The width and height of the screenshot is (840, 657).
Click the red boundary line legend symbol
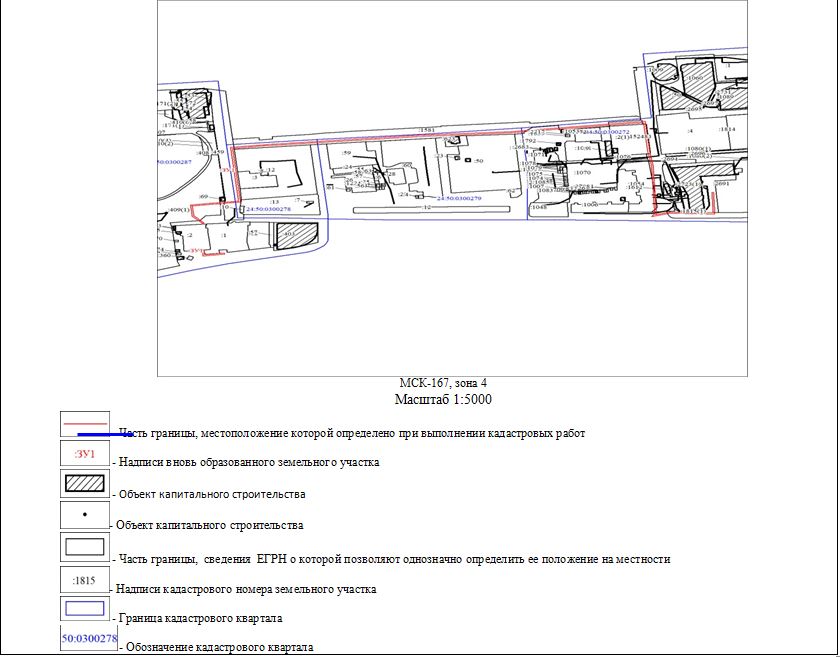[85, 424]
